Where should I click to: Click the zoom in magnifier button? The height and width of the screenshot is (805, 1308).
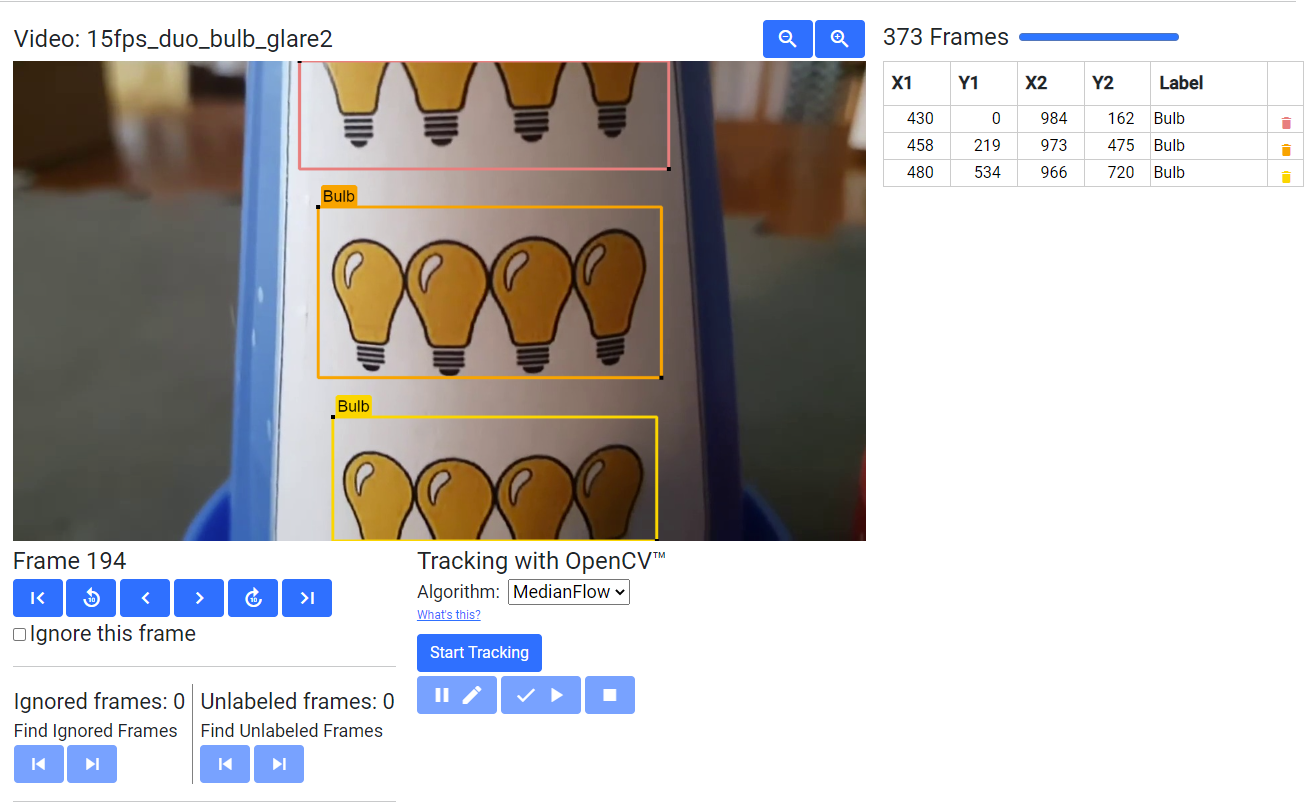tap(840, 39)
